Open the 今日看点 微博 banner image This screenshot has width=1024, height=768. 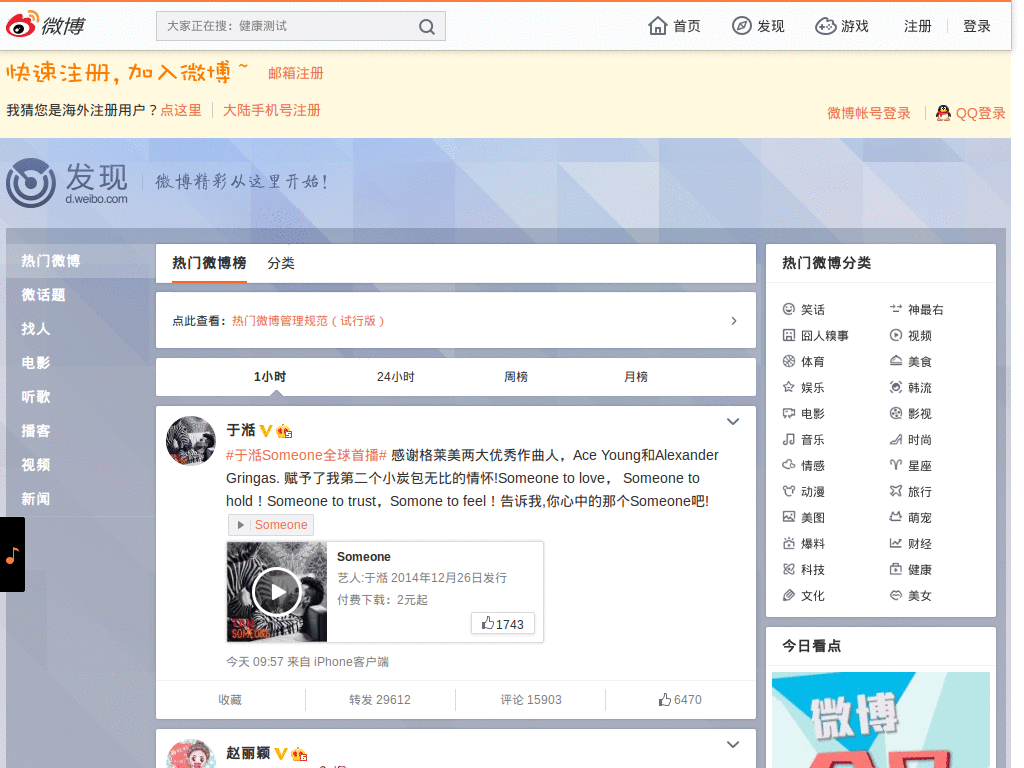point(880,720)
